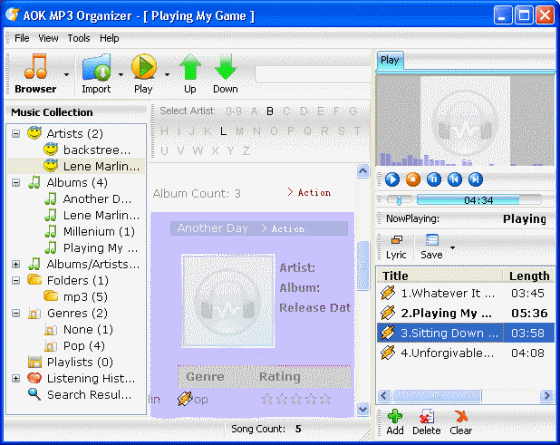Expand the Listening History node
Image resolution: width=560 pixels, height=445 pixels.
click(x=16, y=379)
